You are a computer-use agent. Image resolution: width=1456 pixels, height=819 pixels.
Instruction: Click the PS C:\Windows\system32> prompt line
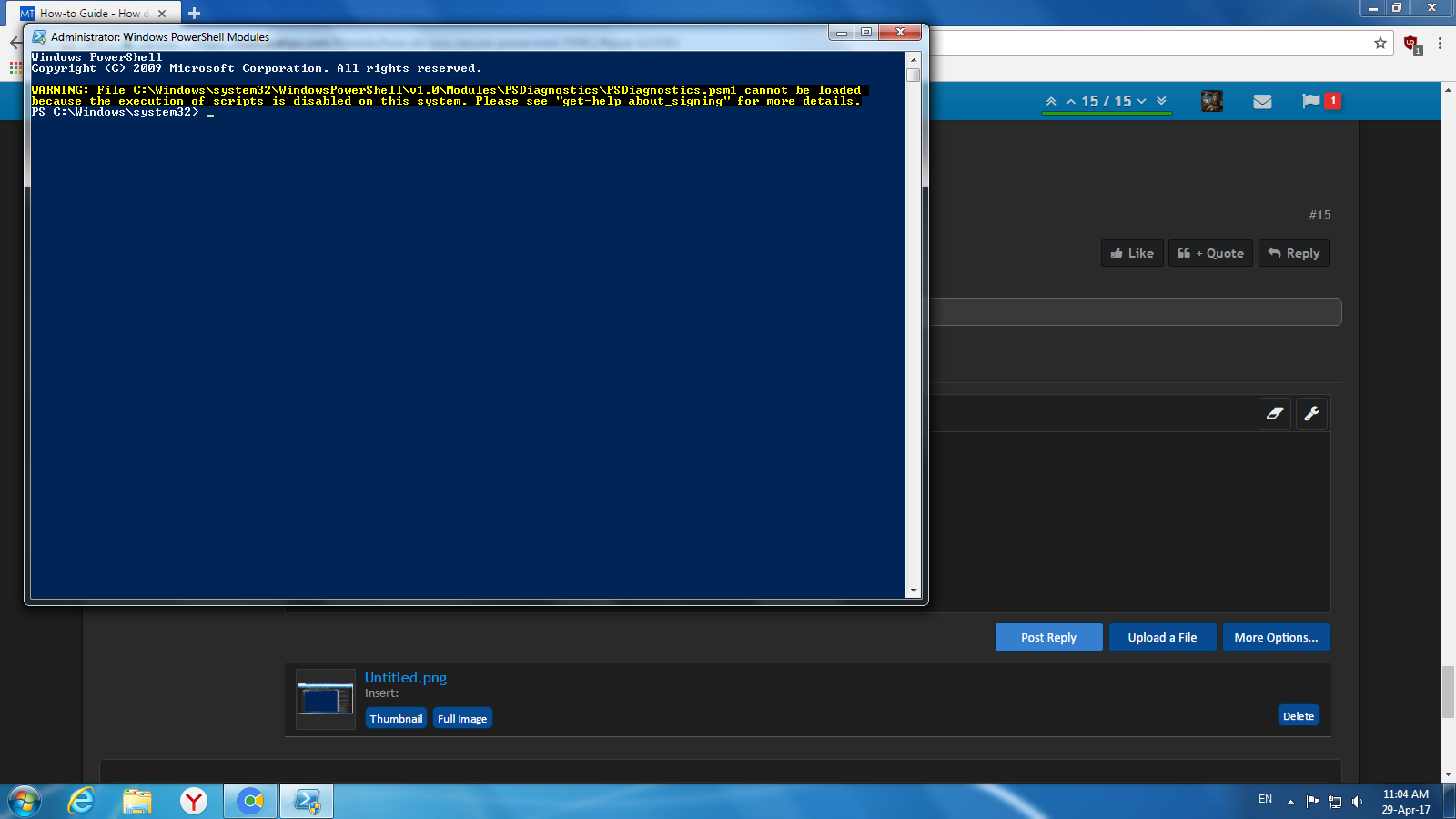click(115, 112)
